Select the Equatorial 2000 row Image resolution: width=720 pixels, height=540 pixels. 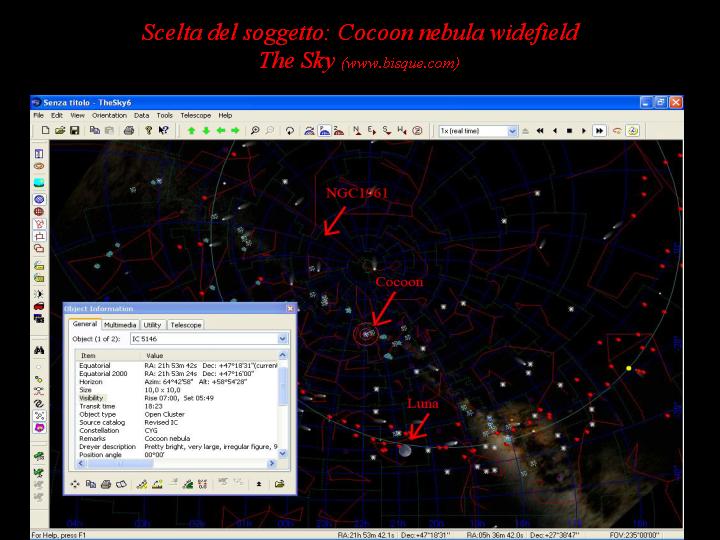(x=177, y=374)
